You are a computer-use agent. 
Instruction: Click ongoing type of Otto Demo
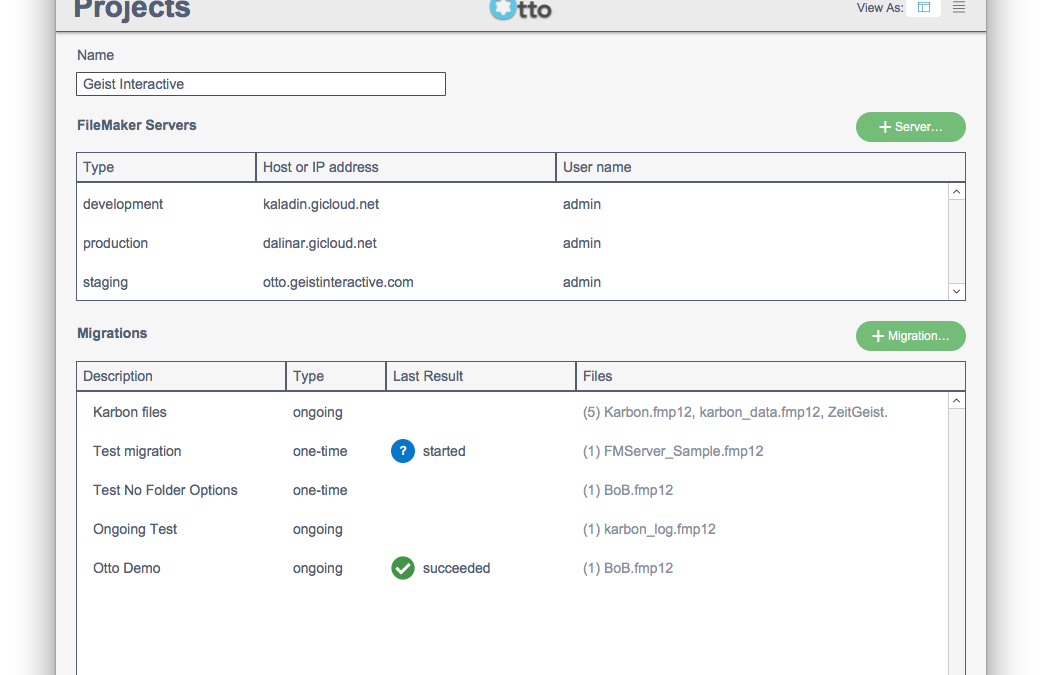[318, 568]
